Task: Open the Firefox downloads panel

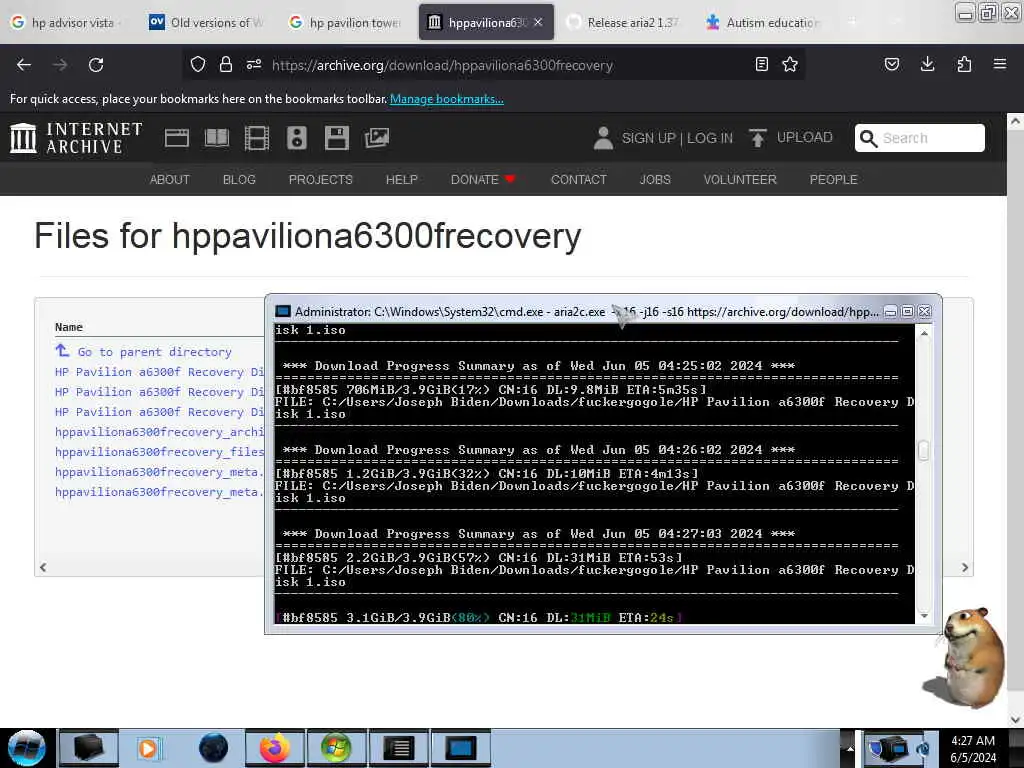Action: [927, 64]
